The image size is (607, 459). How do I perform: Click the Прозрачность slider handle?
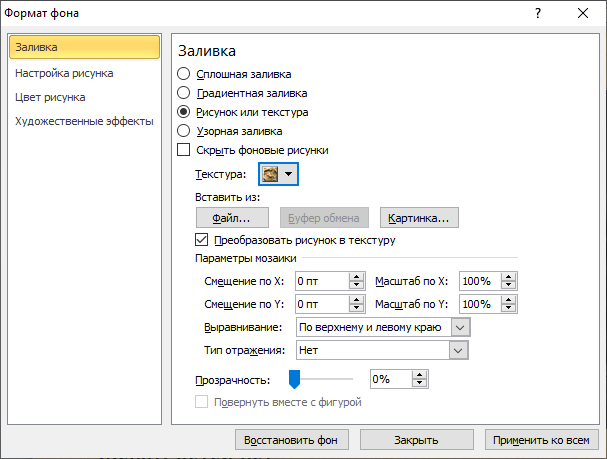click(295, 379)
